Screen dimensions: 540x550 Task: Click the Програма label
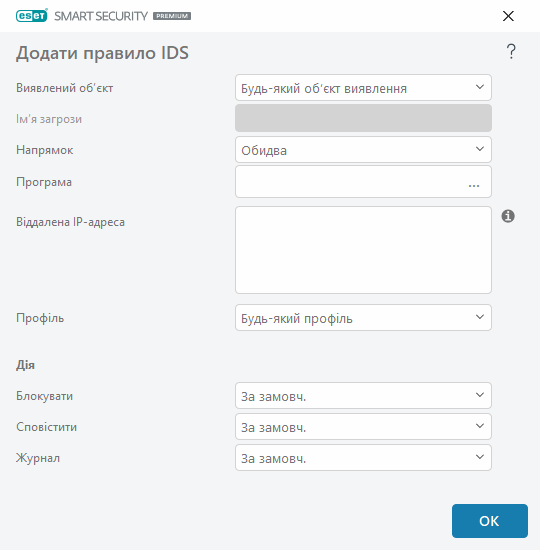click(x=44, y=182)
